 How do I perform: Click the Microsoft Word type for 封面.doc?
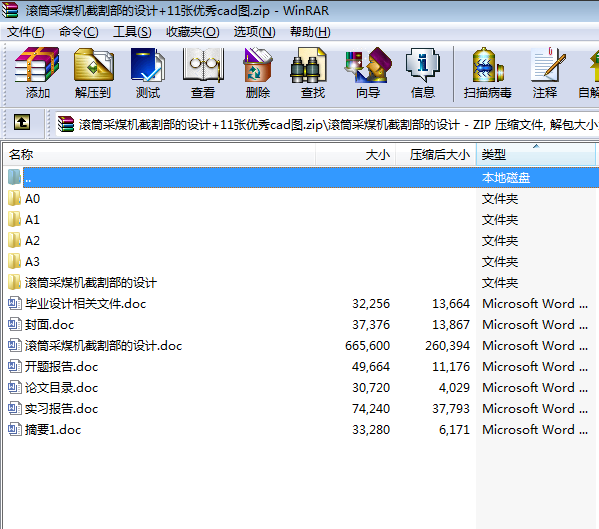535,325
